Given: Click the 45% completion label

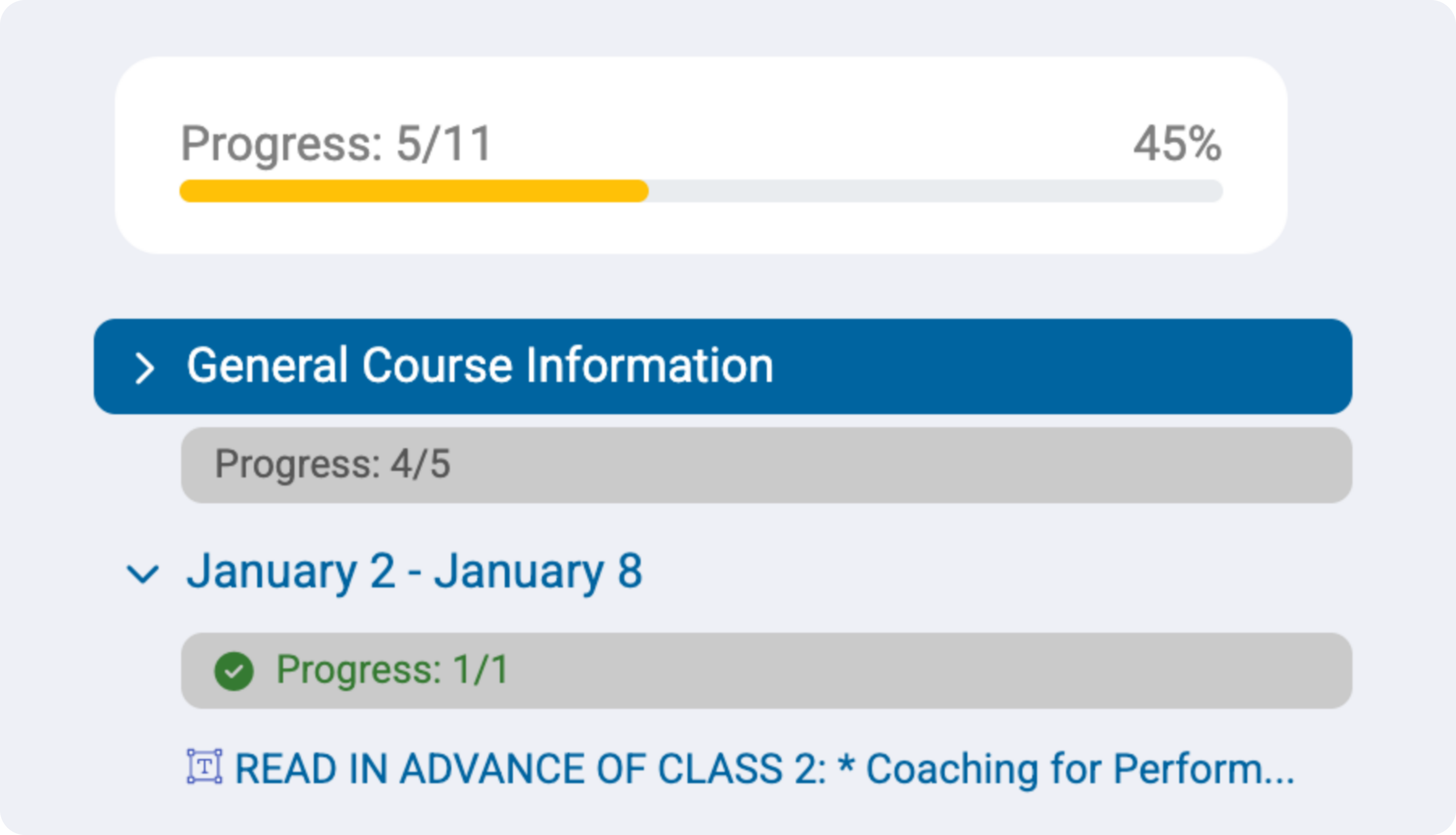Looking at the screenshot, I should [x=1177, y=144].
